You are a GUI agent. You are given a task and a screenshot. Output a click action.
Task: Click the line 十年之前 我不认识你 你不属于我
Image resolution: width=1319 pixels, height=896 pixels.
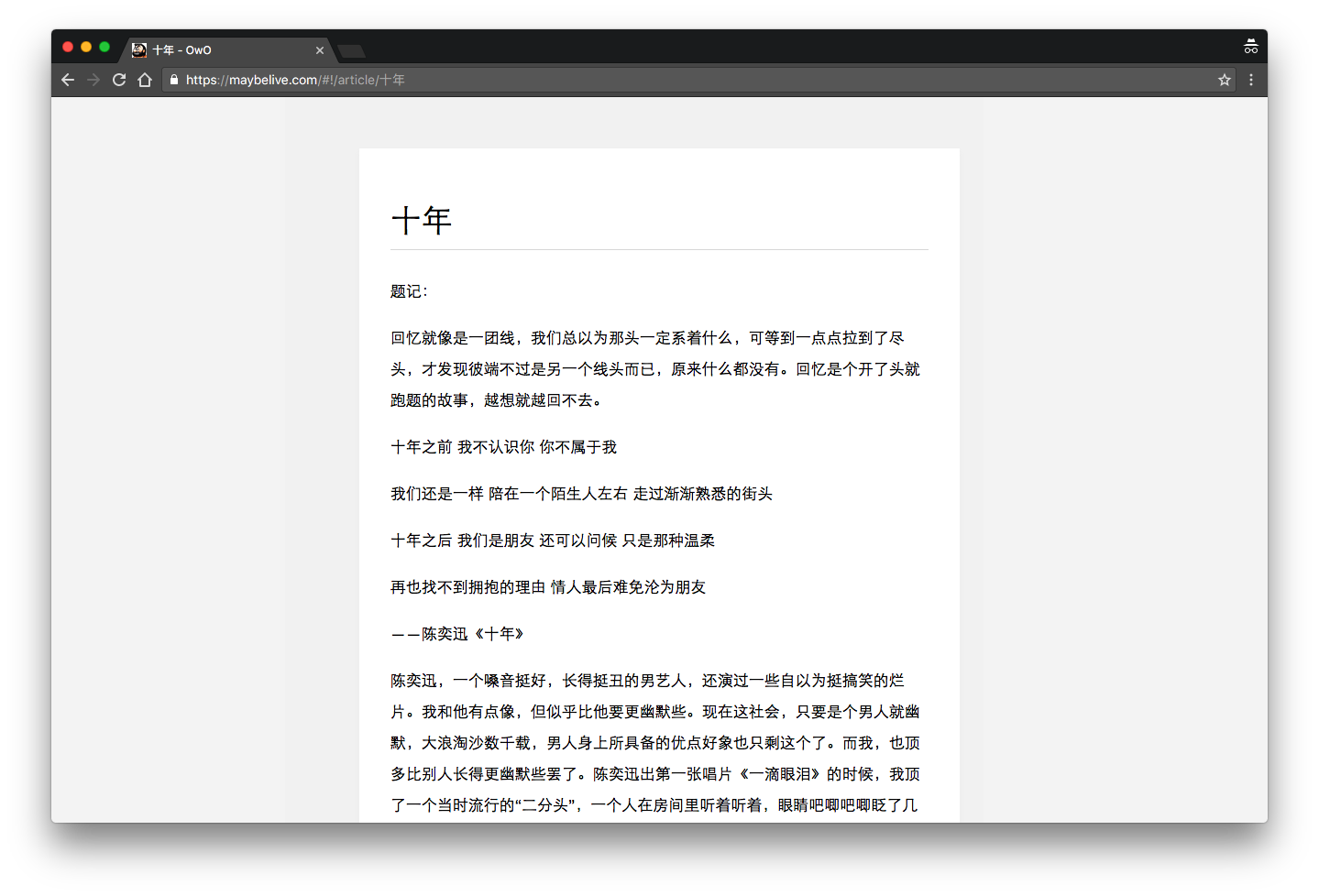[504, 447]
